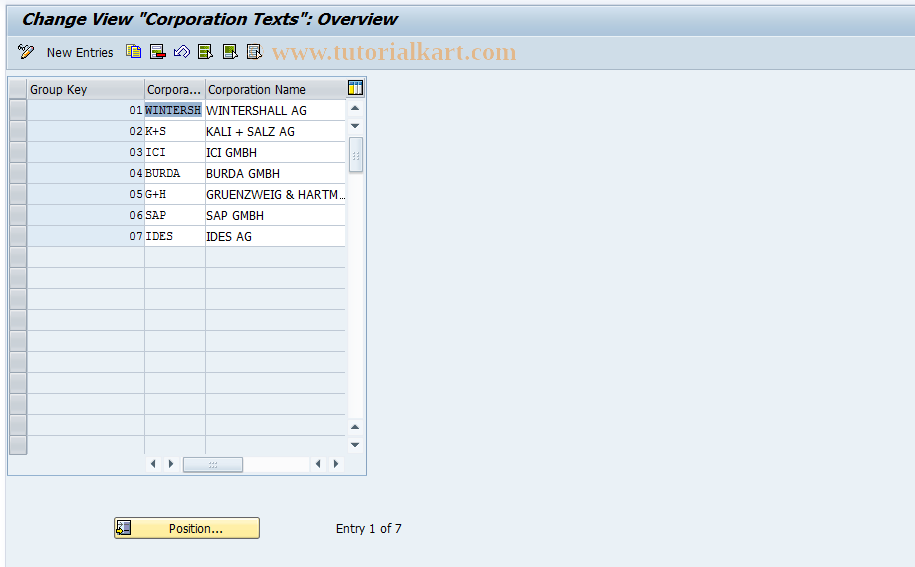
Task: Select row selector for KALI + SALZ AG
Action: point(18,131)
